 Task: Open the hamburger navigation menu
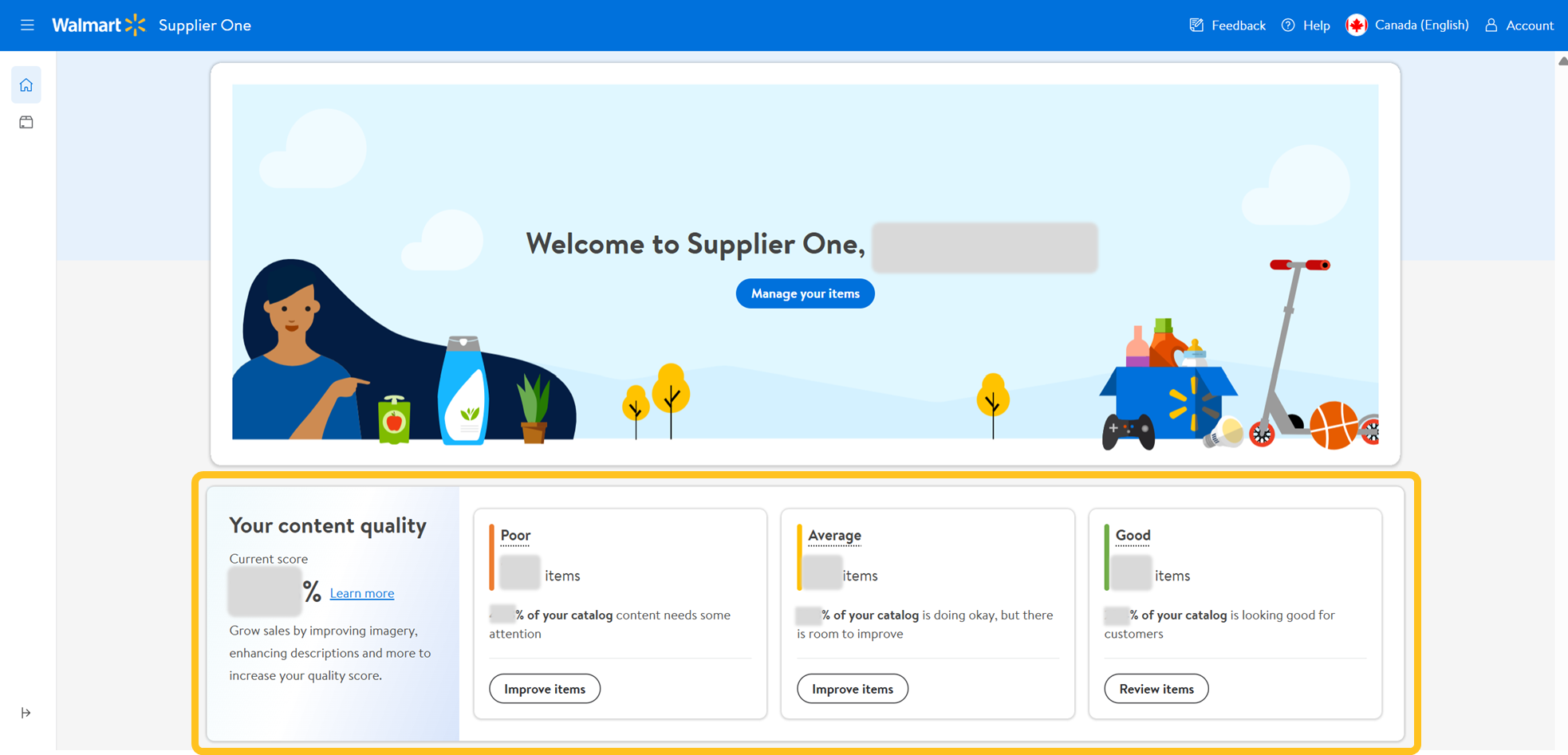[27, 26]
